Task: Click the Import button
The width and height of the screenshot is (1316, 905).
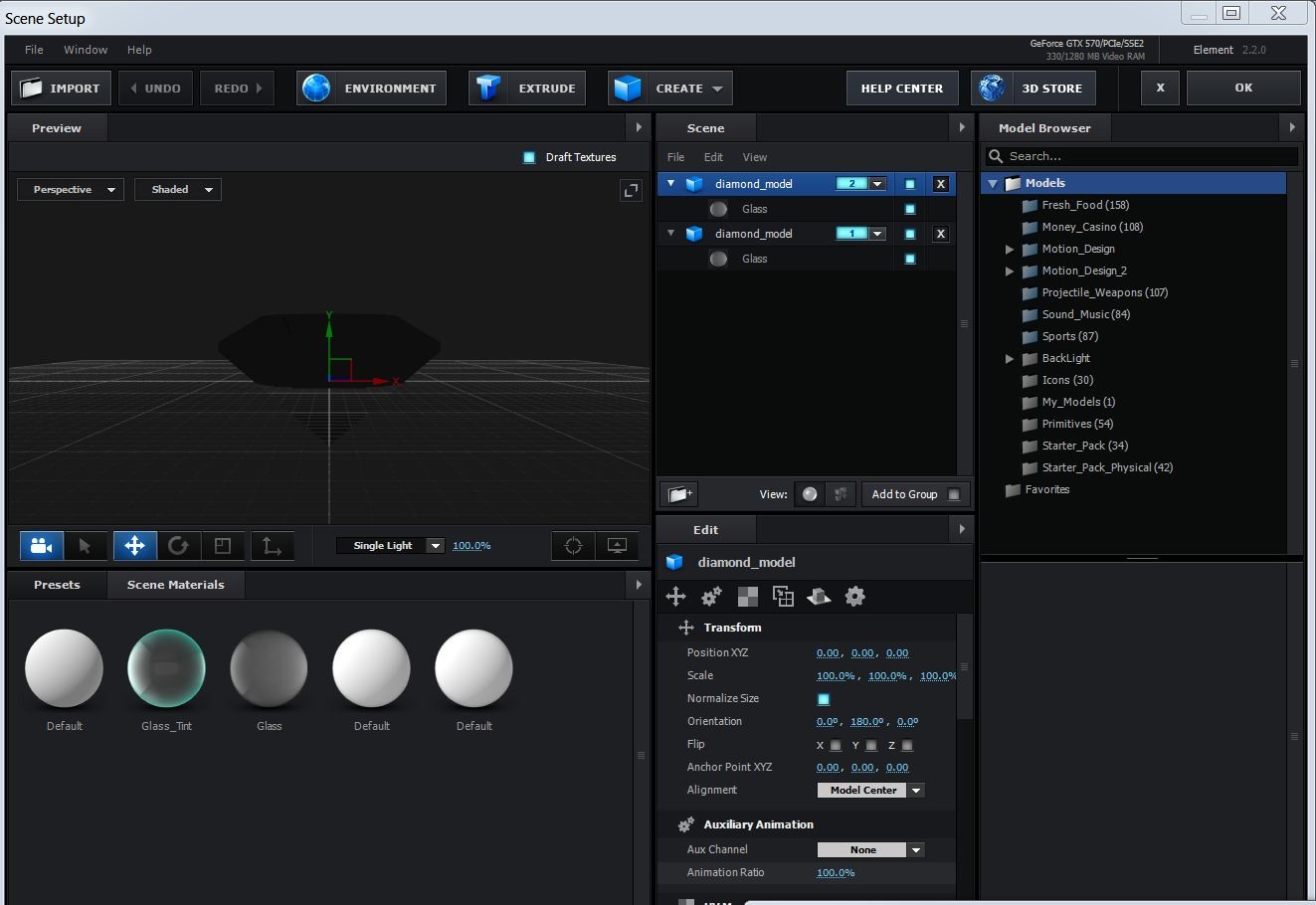Action: (x=61, y=89)
